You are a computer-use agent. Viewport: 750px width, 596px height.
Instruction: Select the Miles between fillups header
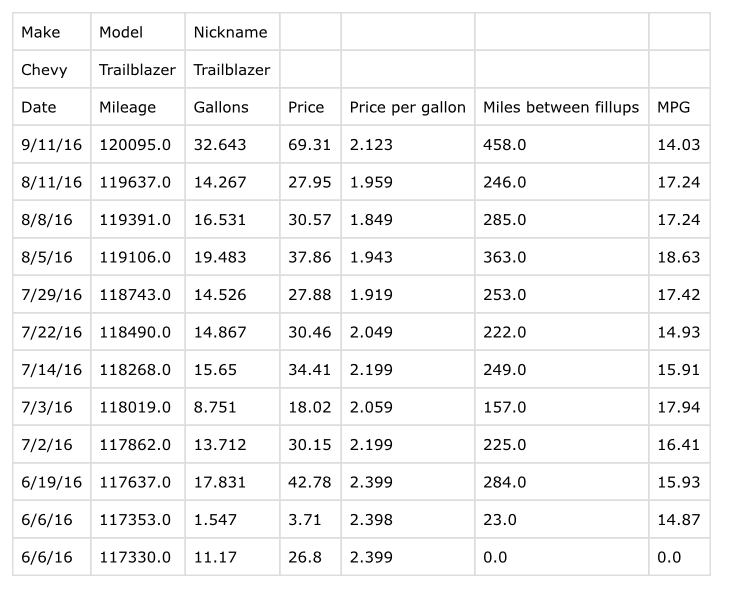pos(562,107)
